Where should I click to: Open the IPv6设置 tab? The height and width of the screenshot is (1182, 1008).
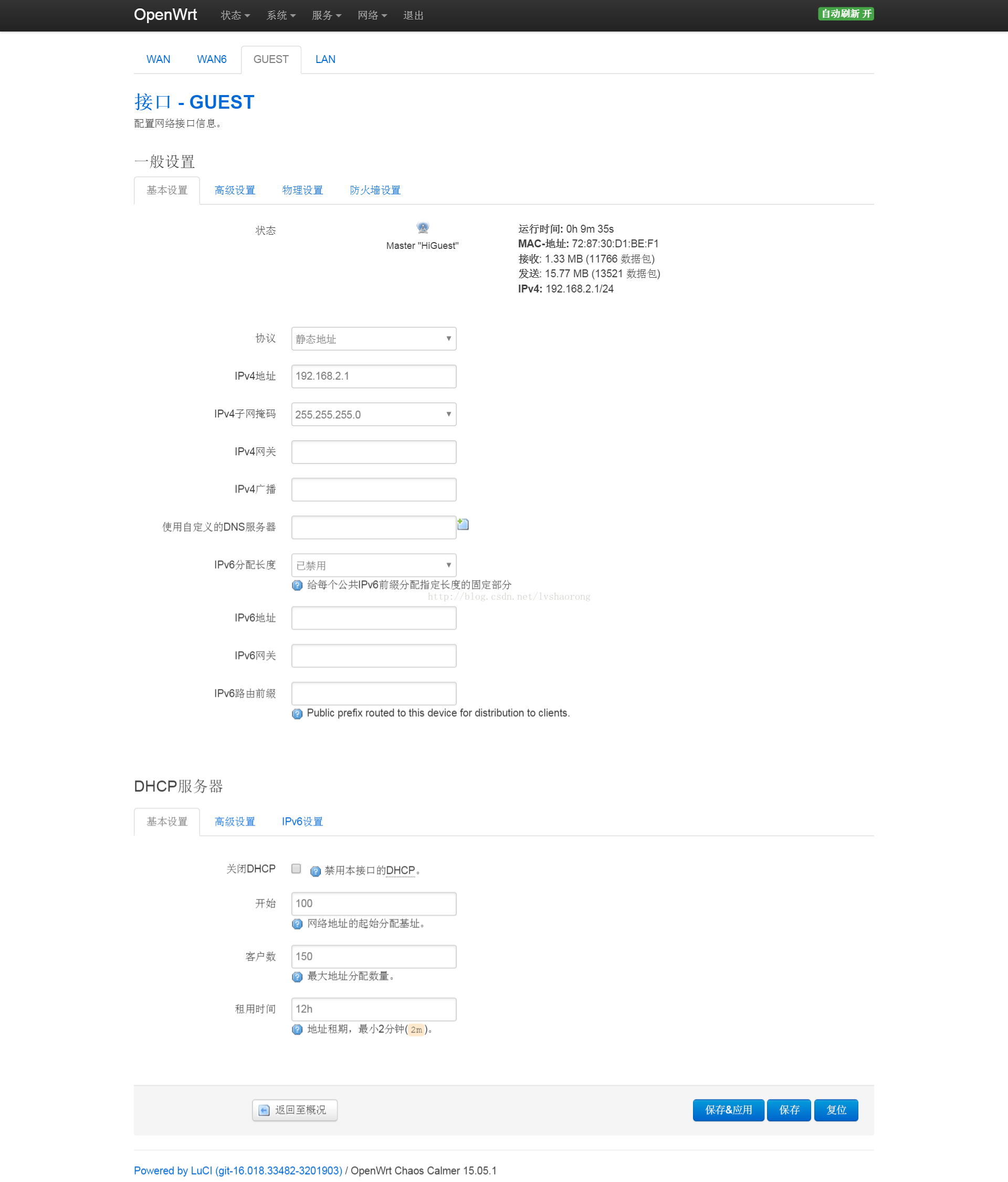coord(302,821)
